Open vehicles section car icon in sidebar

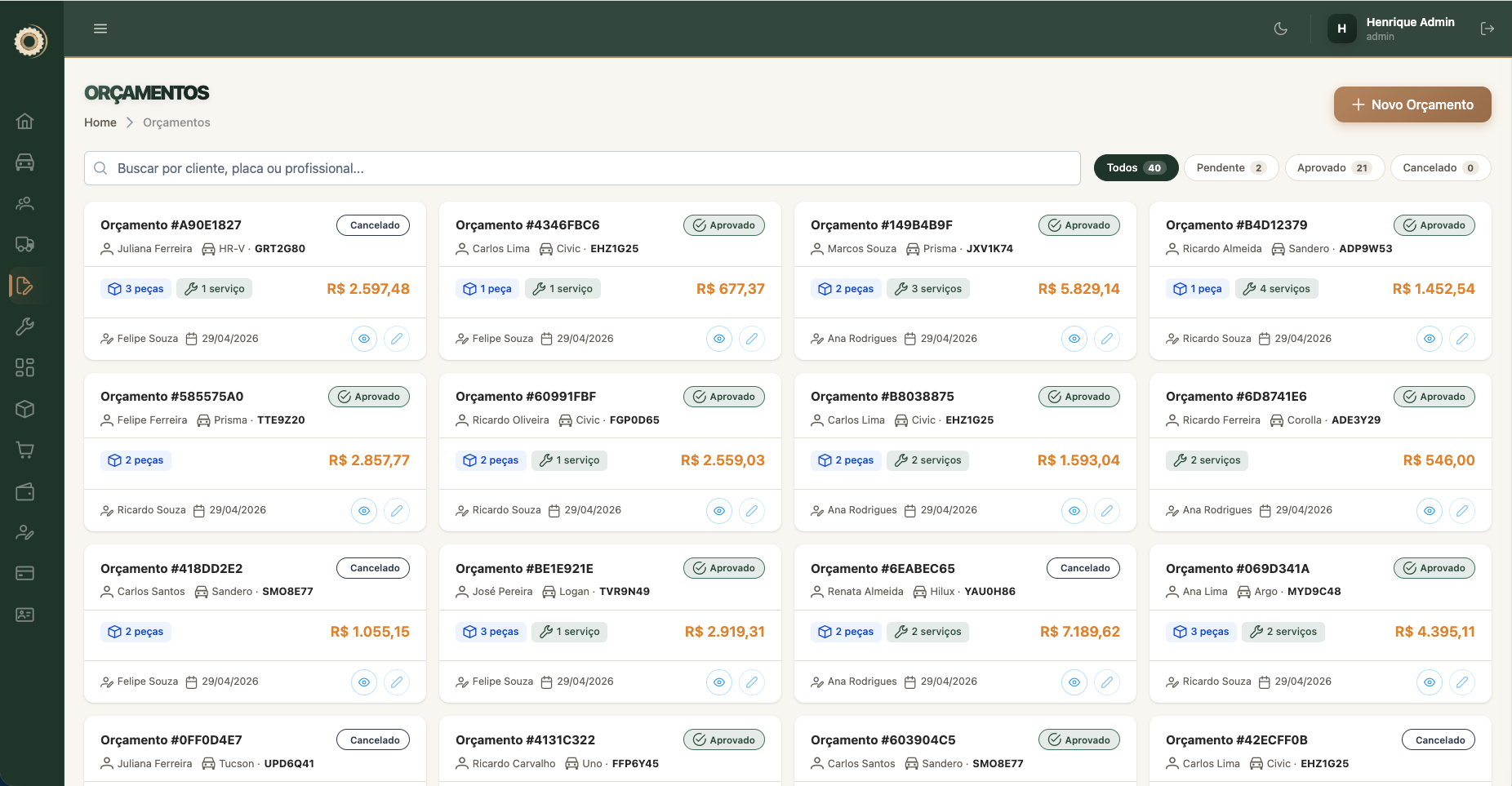tap(25, 162)
